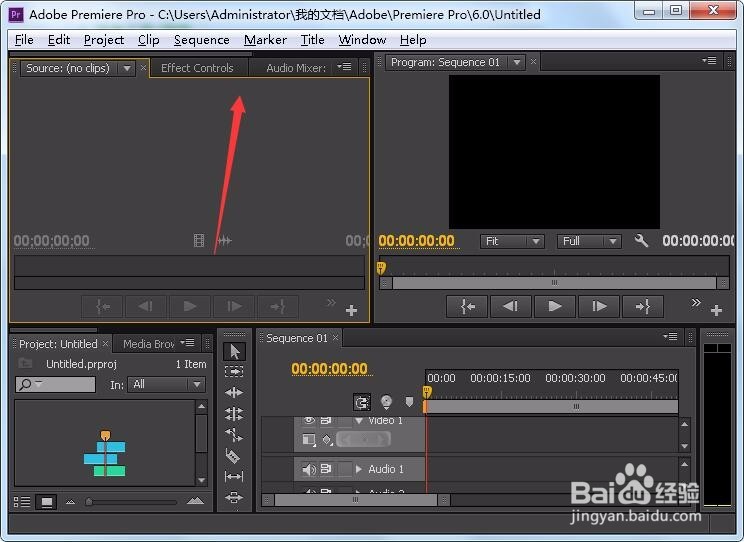Show more Program monitor transport buttons
Image resolution: width=744 pixels, height=542 pixels.
click(696, 302)
